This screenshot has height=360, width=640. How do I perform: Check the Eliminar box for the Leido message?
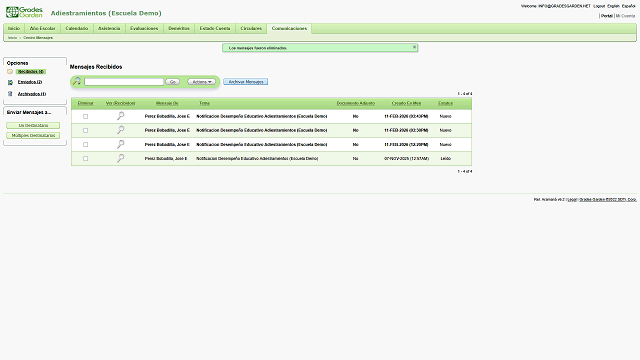click(x=85, y=158)
